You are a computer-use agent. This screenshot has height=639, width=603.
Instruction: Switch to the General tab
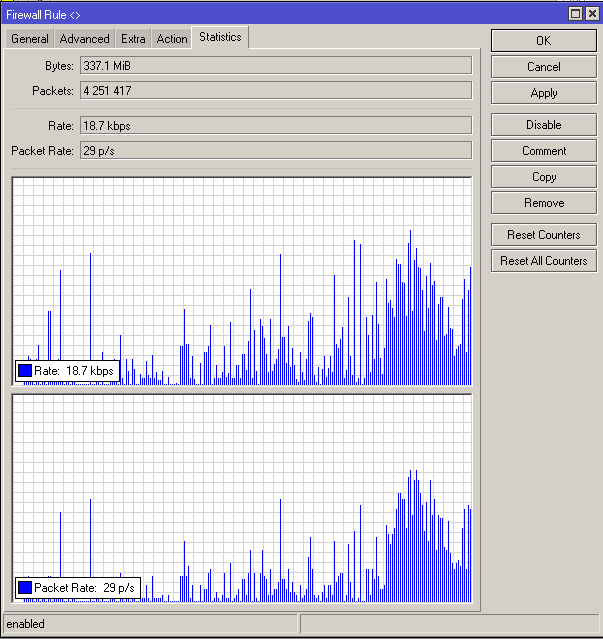[x=29, y=39]
